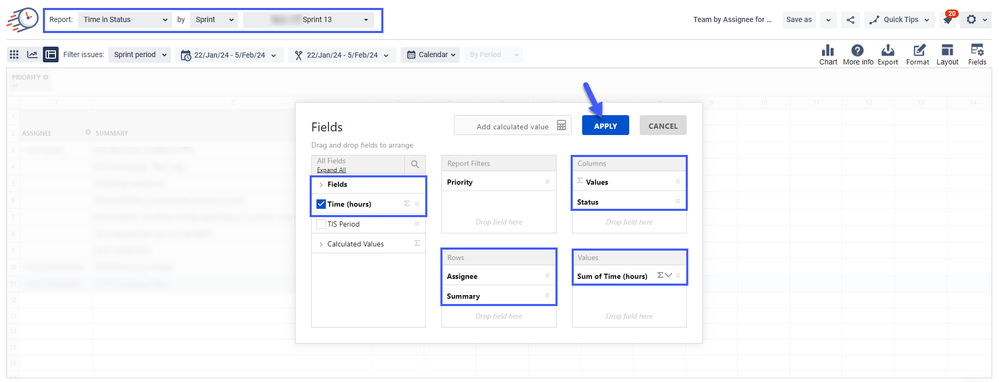Click the Fields toolbar icon
This screenshot has width=999, height=382.
(977, 55)
